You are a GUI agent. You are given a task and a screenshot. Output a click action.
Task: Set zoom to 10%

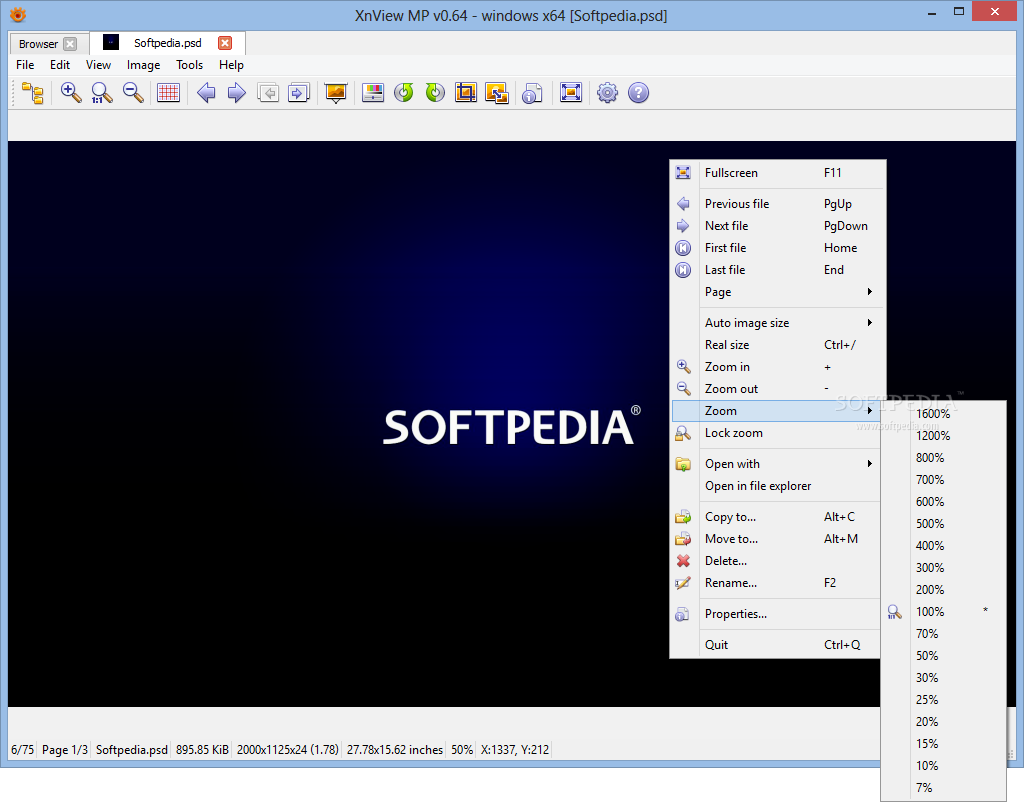[x=944, y=766]
